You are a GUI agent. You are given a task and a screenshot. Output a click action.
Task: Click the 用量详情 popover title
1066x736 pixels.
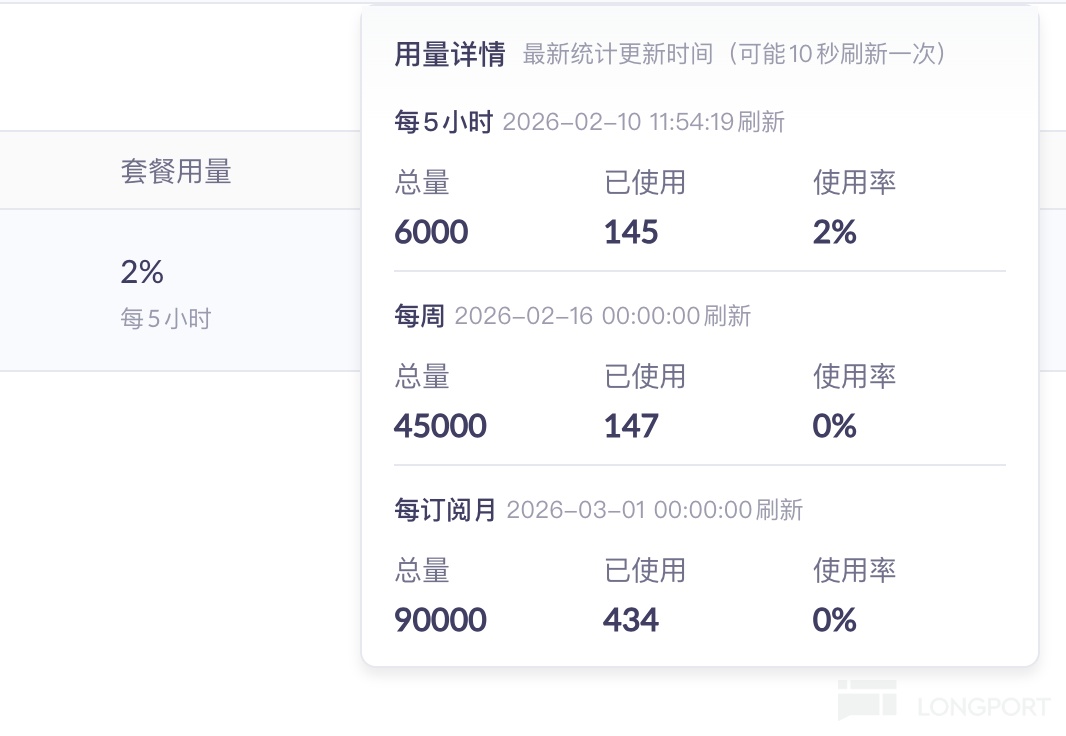tap(450, 54)
